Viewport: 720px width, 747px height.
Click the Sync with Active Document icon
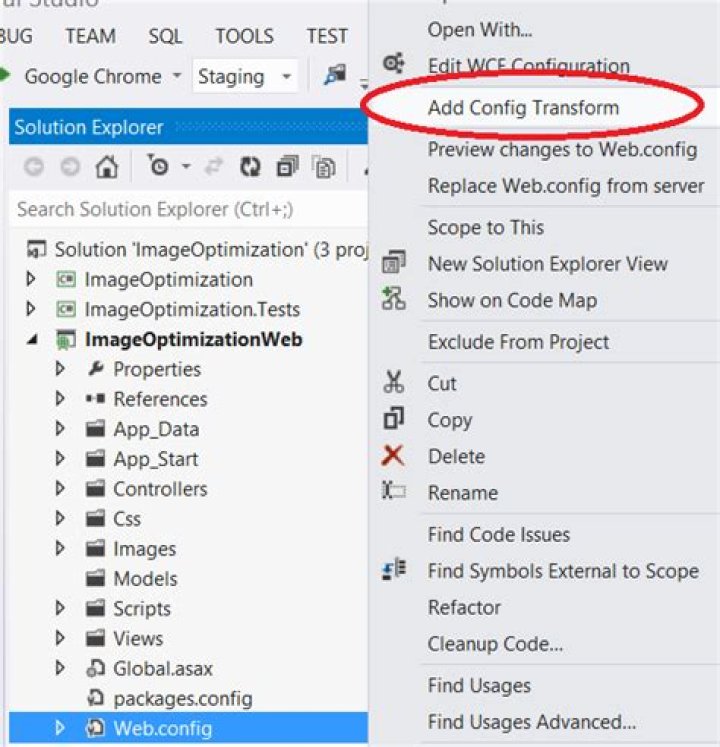[x=214, y=166]
